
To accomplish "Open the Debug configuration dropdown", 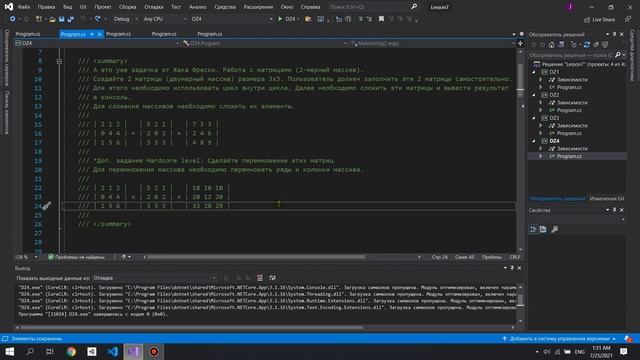I will click(x=125, y=19).
